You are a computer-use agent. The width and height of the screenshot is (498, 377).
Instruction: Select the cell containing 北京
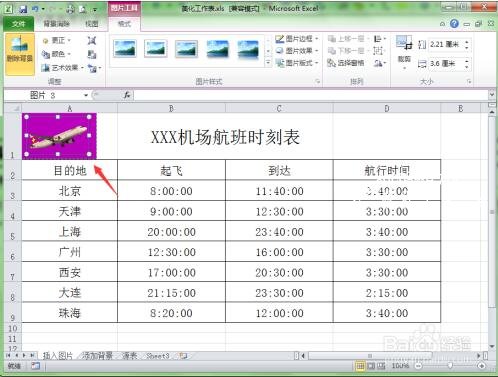(x=70, y=191)
